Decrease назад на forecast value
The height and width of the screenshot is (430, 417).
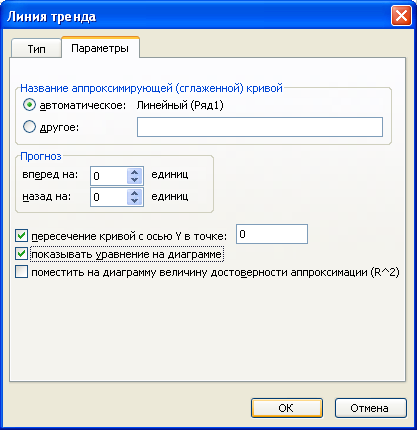(x=134, y=201)
